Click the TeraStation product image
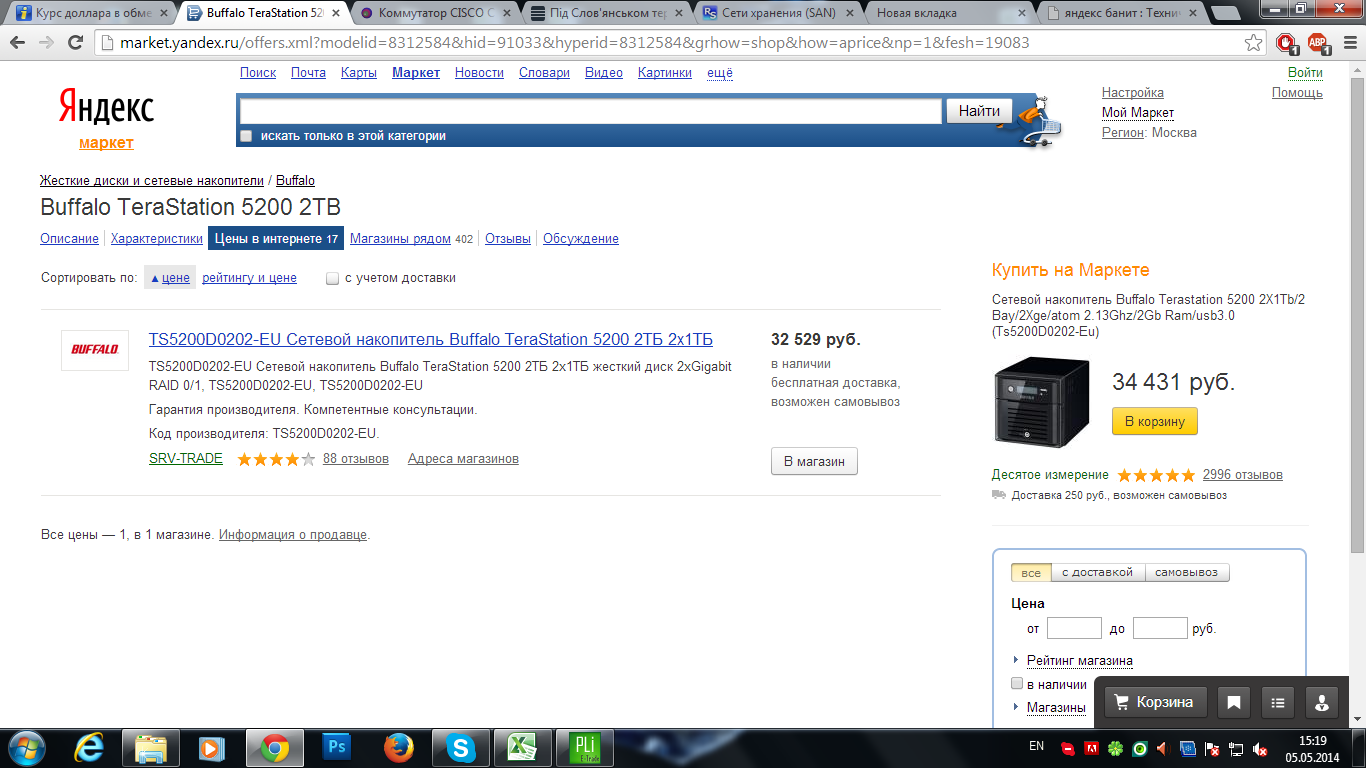This screenshot has width=1366, height=768. tap(1041, 401)
